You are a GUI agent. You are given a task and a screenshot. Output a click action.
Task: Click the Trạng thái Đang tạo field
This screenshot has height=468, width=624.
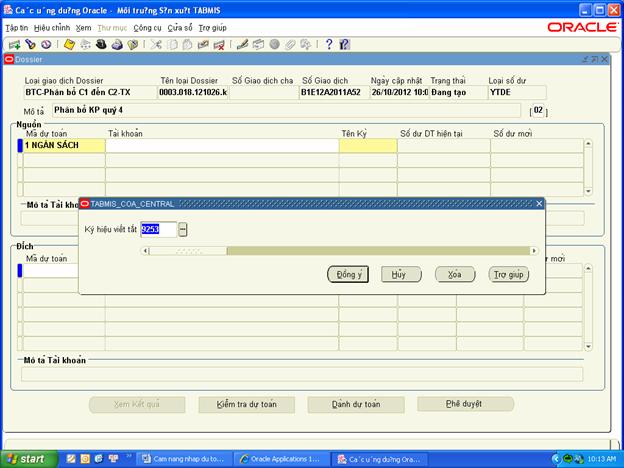coord(458,92)
